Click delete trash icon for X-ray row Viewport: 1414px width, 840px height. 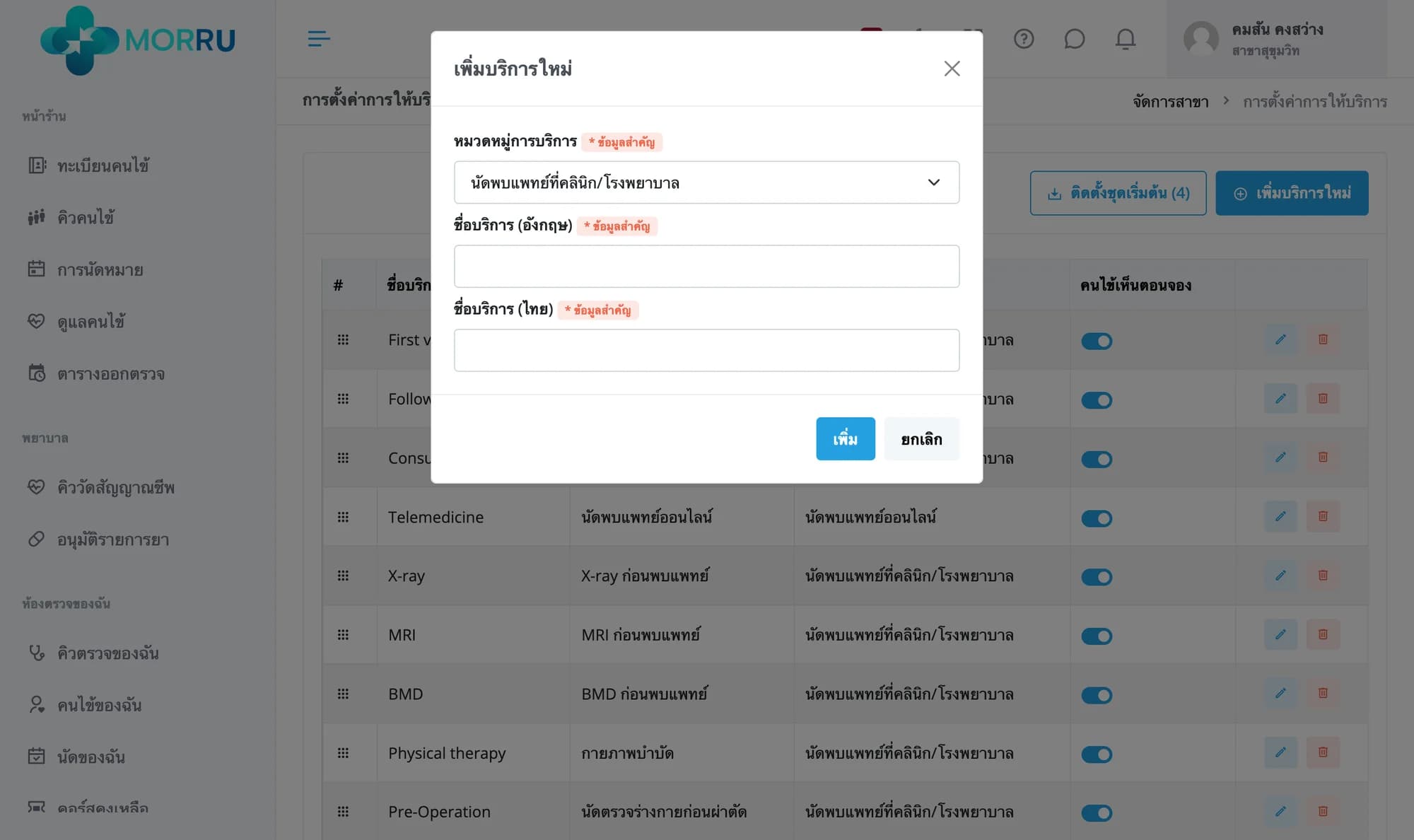[x=1323, y=576]
